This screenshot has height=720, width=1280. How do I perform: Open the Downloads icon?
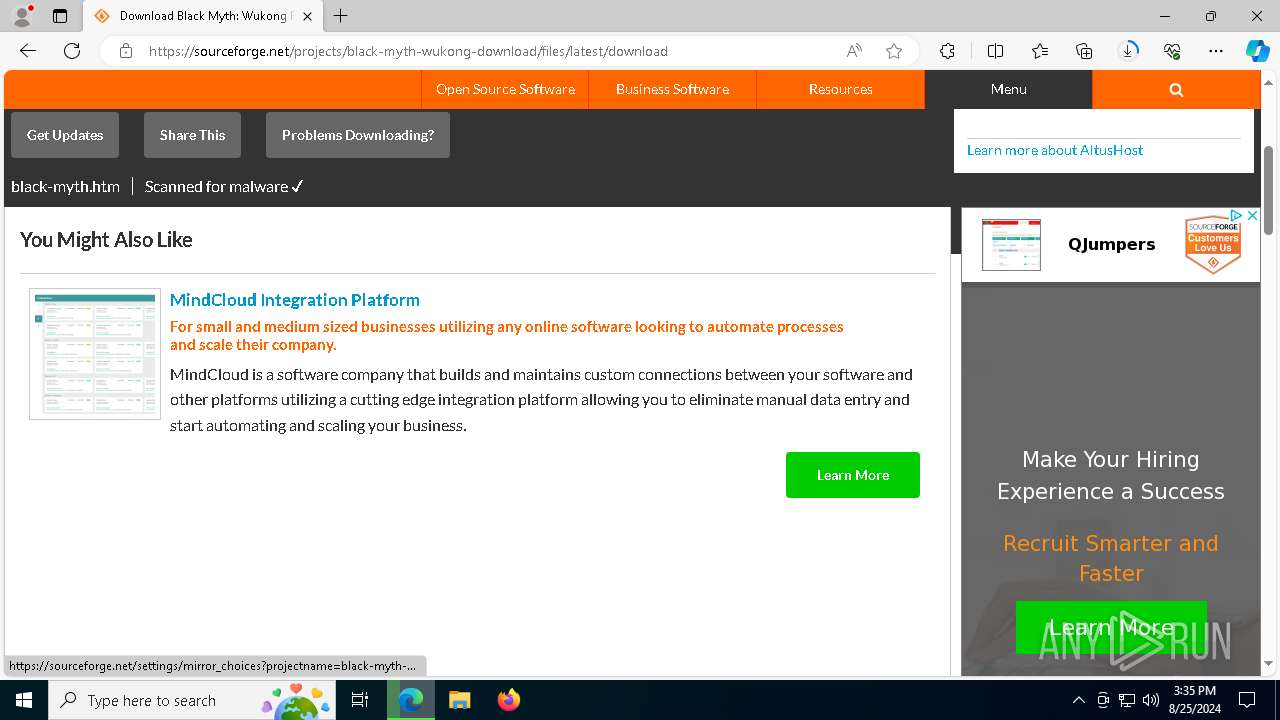(1128, 51)
